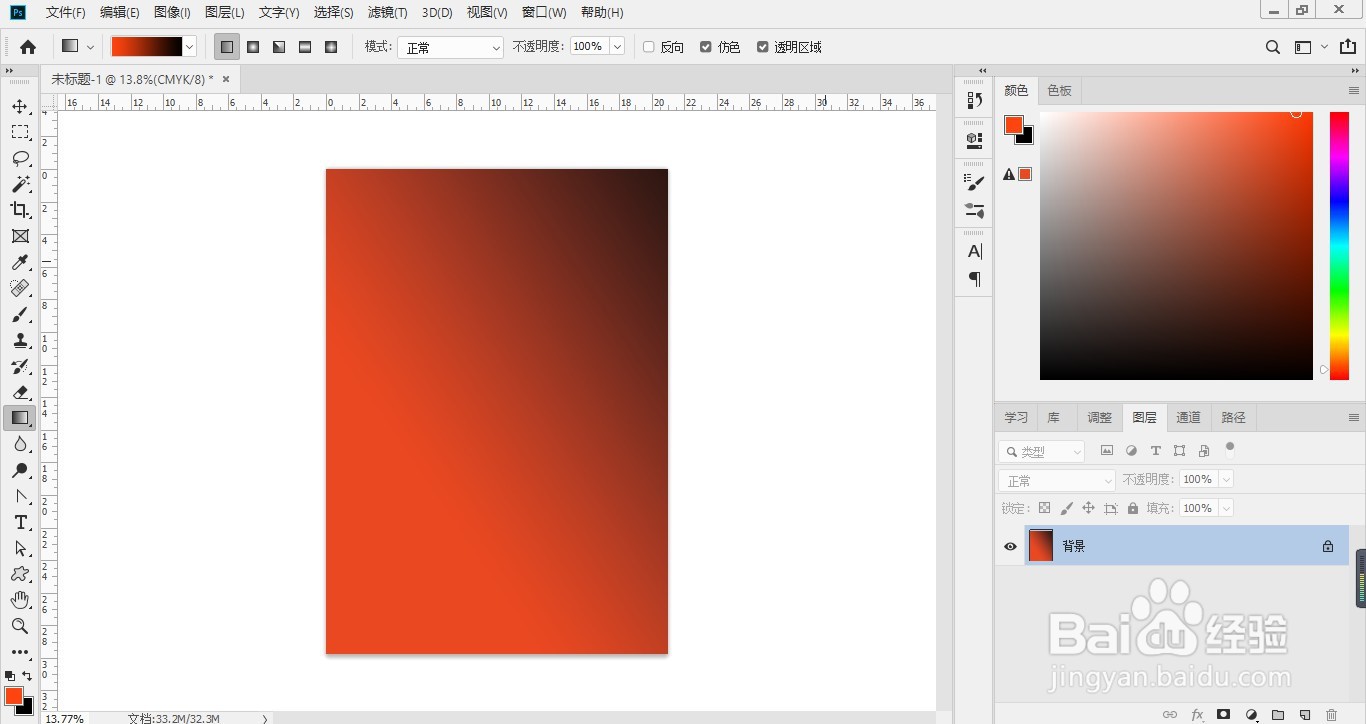Screen dimensions: 1366x724
Task: Click the delete layer trash icon
Action: (x=1331, y=715)
